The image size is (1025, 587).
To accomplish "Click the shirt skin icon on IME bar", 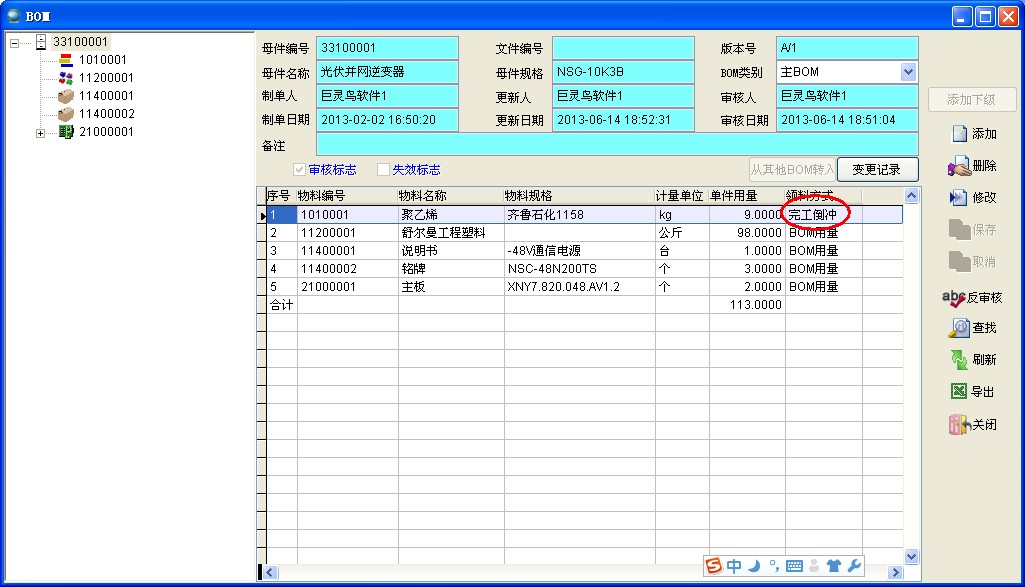I will 833,566.
